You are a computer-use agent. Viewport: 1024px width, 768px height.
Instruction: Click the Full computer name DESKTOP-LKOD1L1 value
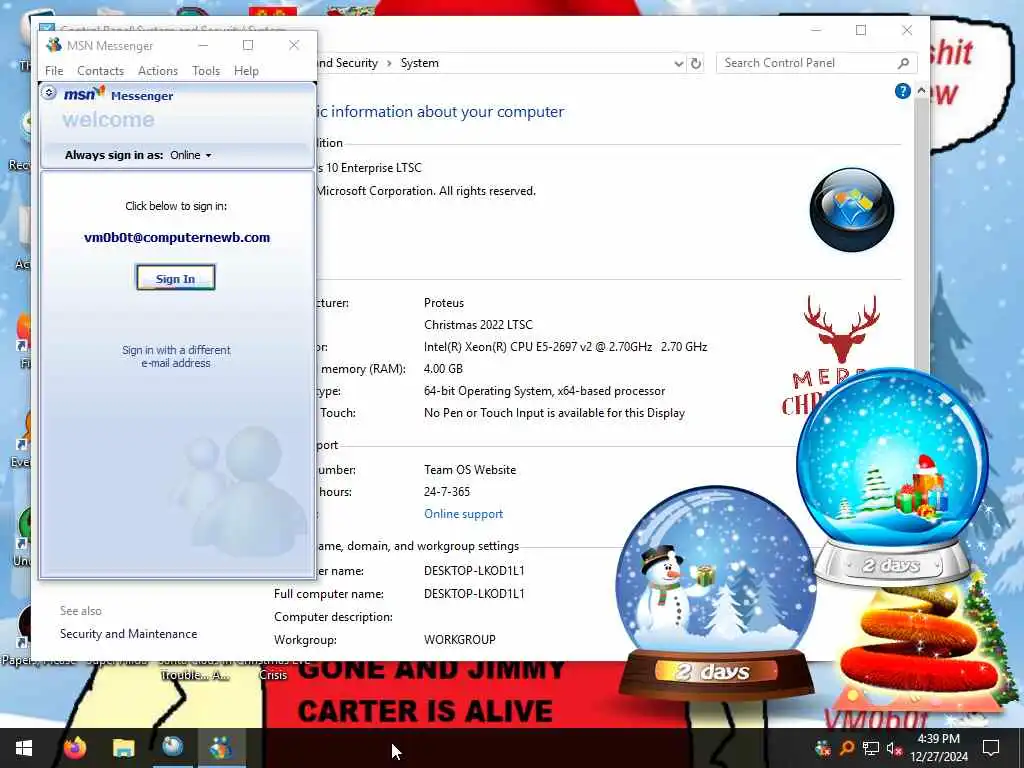(474, 594)
